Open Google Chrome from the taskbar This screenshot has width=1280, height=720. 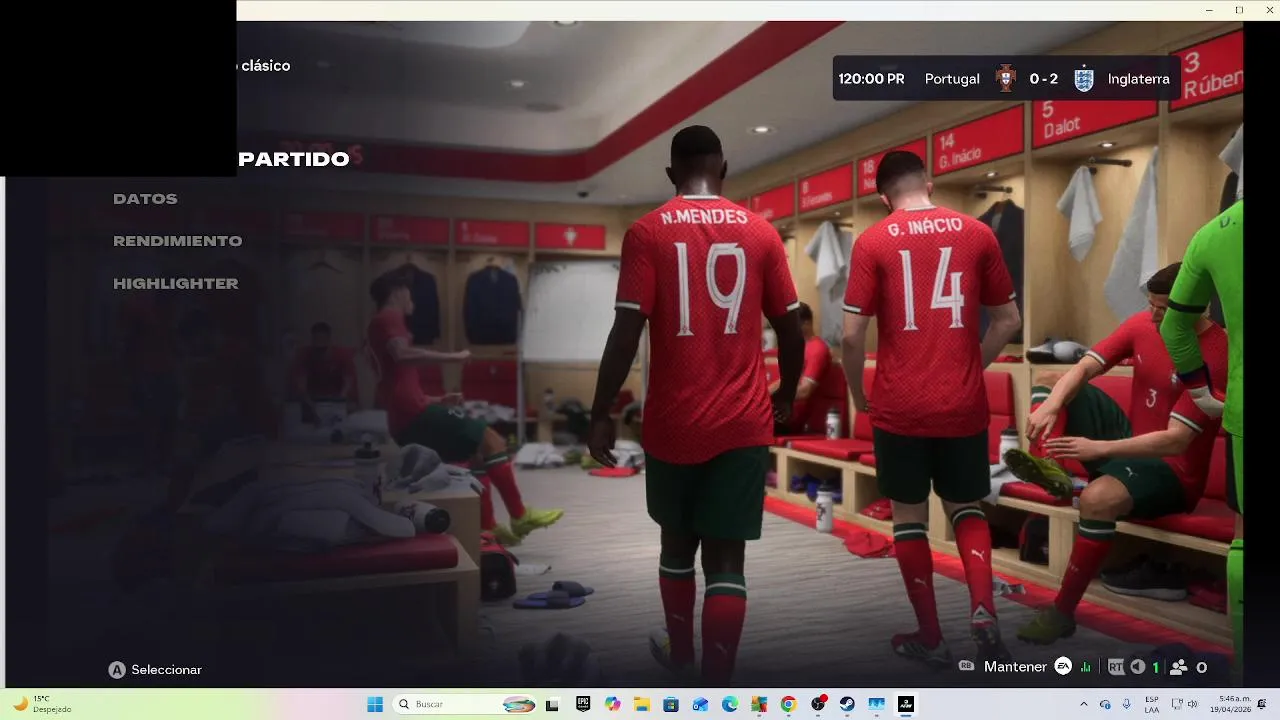(788, 704)
